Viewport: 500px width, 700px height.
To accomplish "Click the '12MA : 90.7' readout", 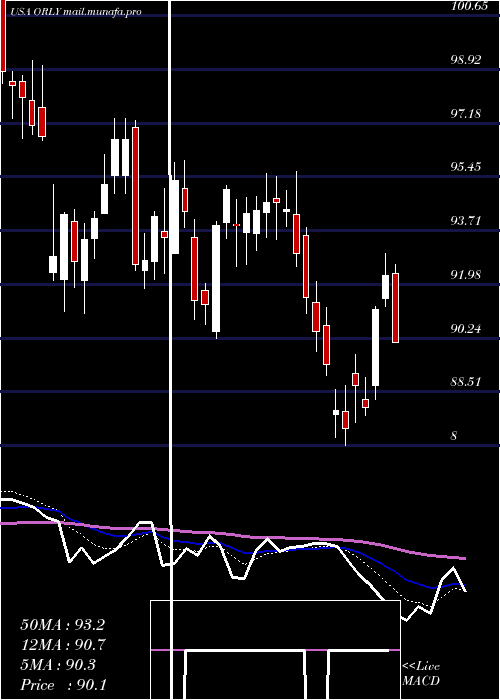I will pos(63,645).
